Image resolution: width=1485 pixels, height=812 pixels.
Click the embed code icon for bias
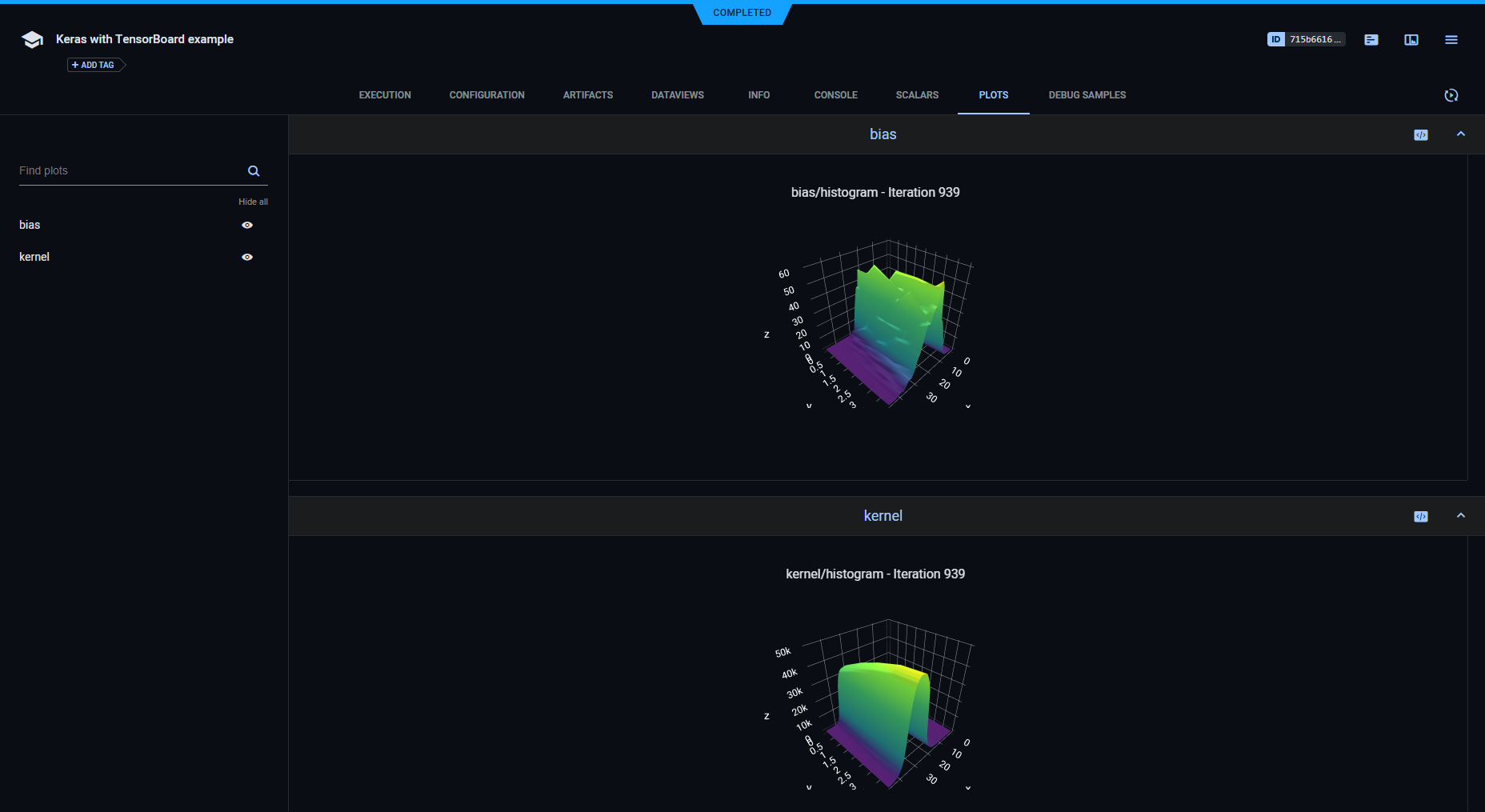point(1420,135)
